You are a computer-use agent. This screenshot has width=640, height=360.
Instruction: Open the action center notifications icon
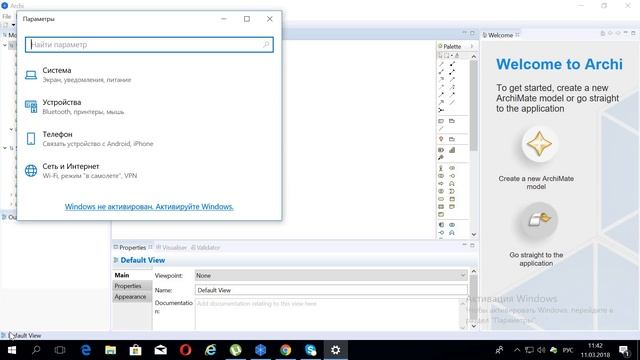click(x=624, y=350)
